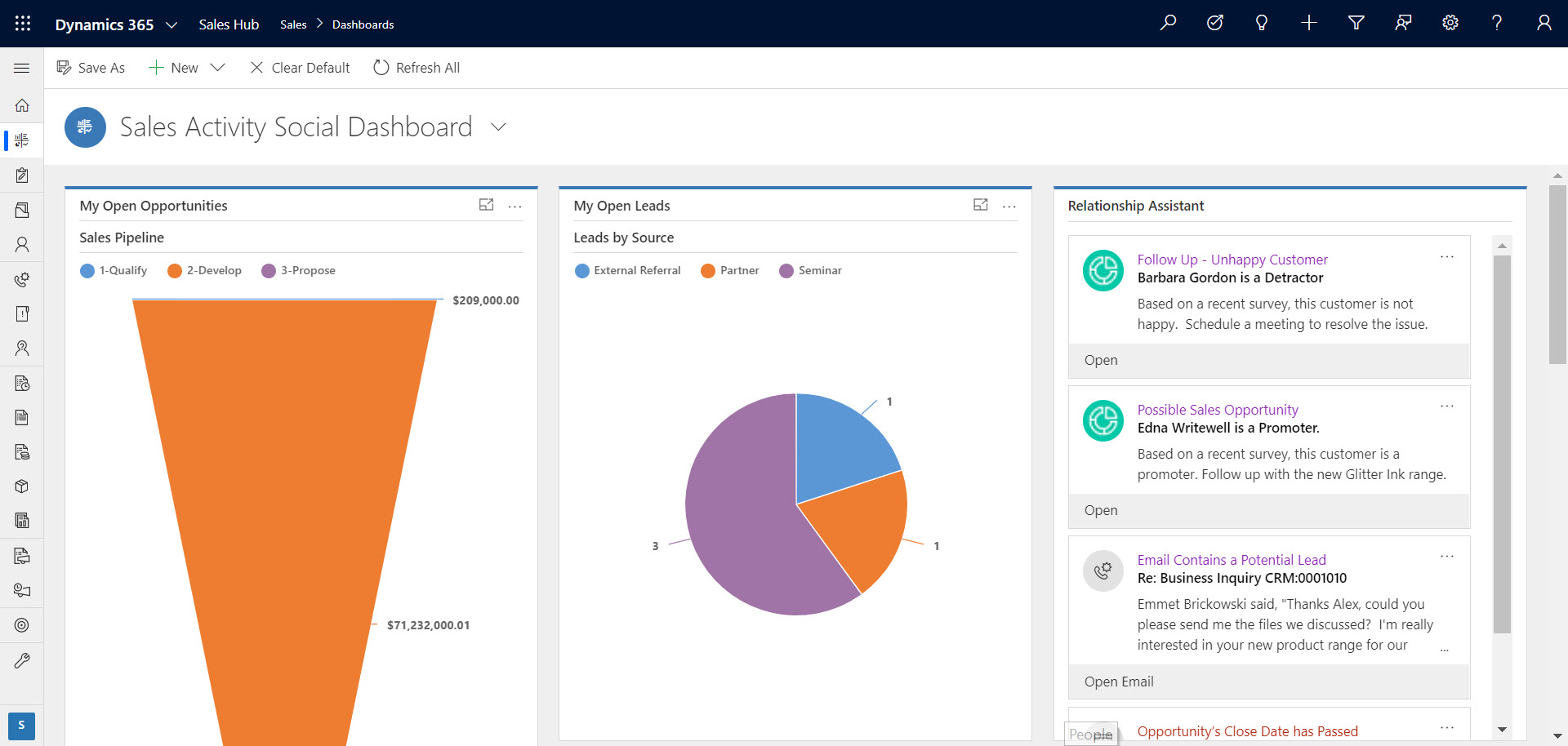Open the wrench tool sidebar icon
The width and height of the screenshot is (1568, 746).
(22, 660)
